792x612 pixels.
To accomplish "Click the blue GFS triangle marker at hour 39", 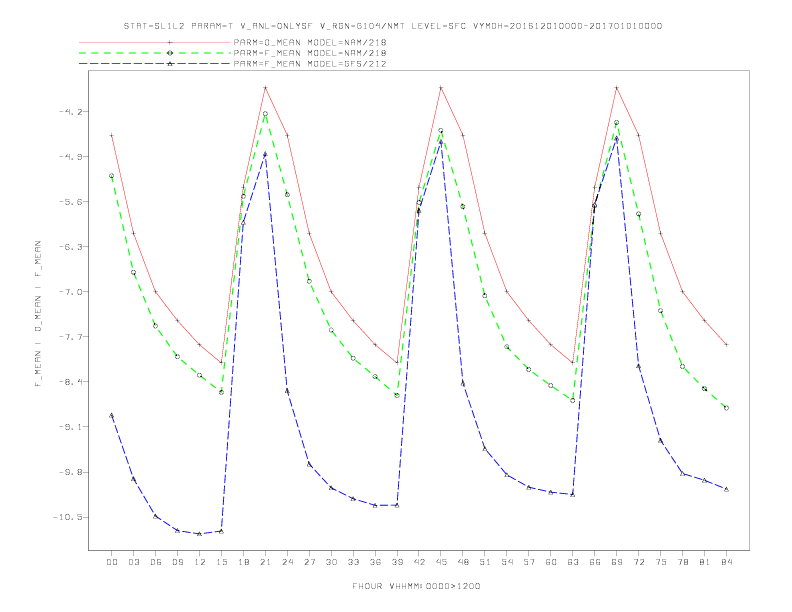I will 397,505.
